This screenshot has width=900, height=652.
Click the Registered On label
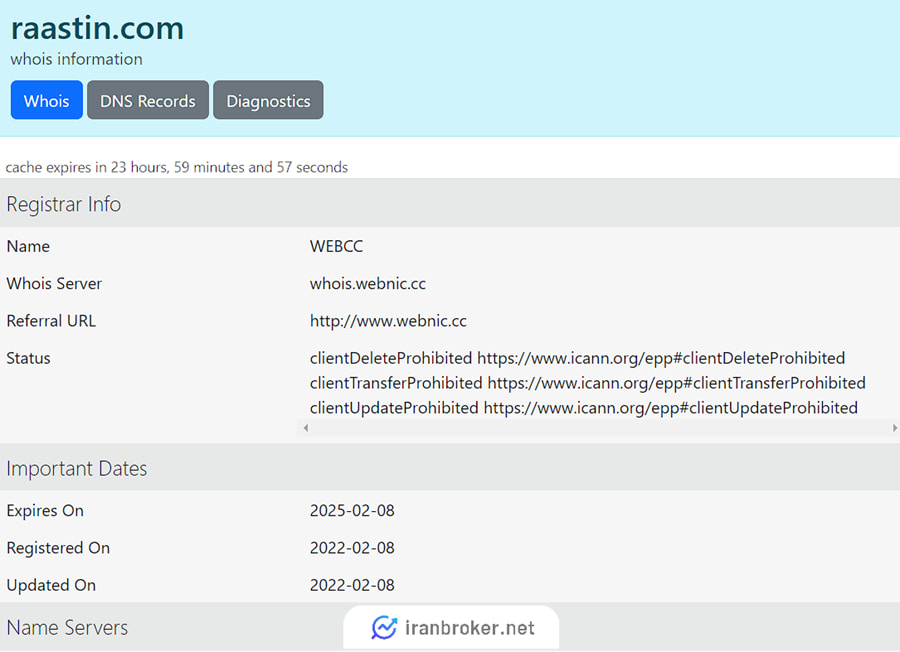[x=58, y=548]
